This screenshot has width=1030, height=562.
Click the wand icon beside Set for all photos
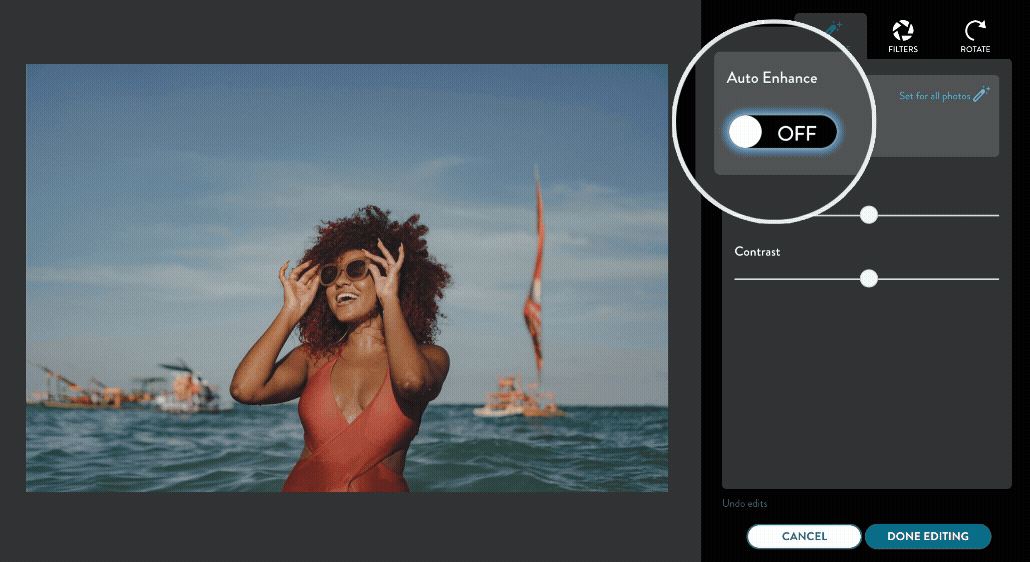(981, 94)
